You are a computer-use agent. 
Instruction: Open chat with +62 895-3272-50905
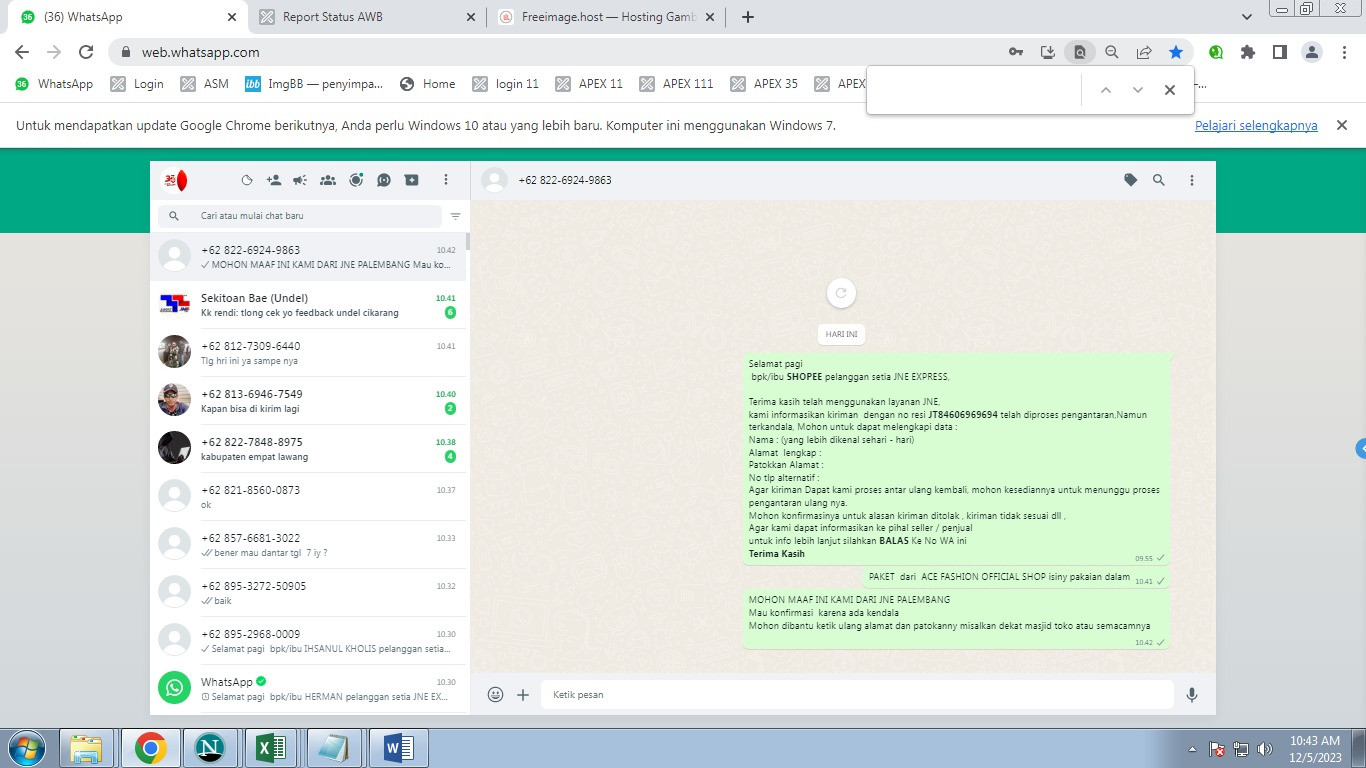308,592
